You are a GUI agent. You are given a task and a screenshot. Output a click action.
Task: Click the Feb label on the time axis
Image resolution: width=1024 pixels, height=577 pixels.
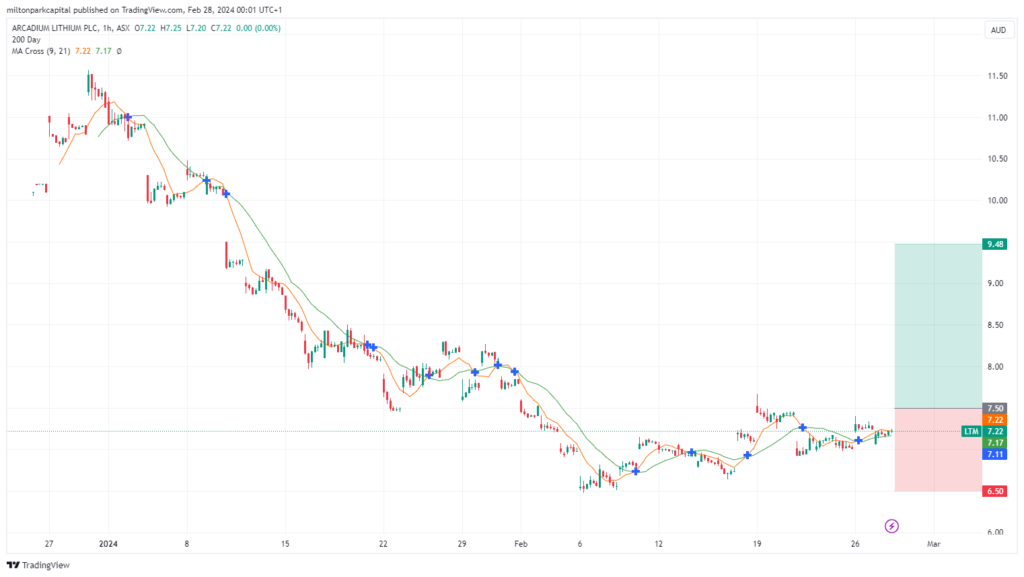tap(520, 544)
